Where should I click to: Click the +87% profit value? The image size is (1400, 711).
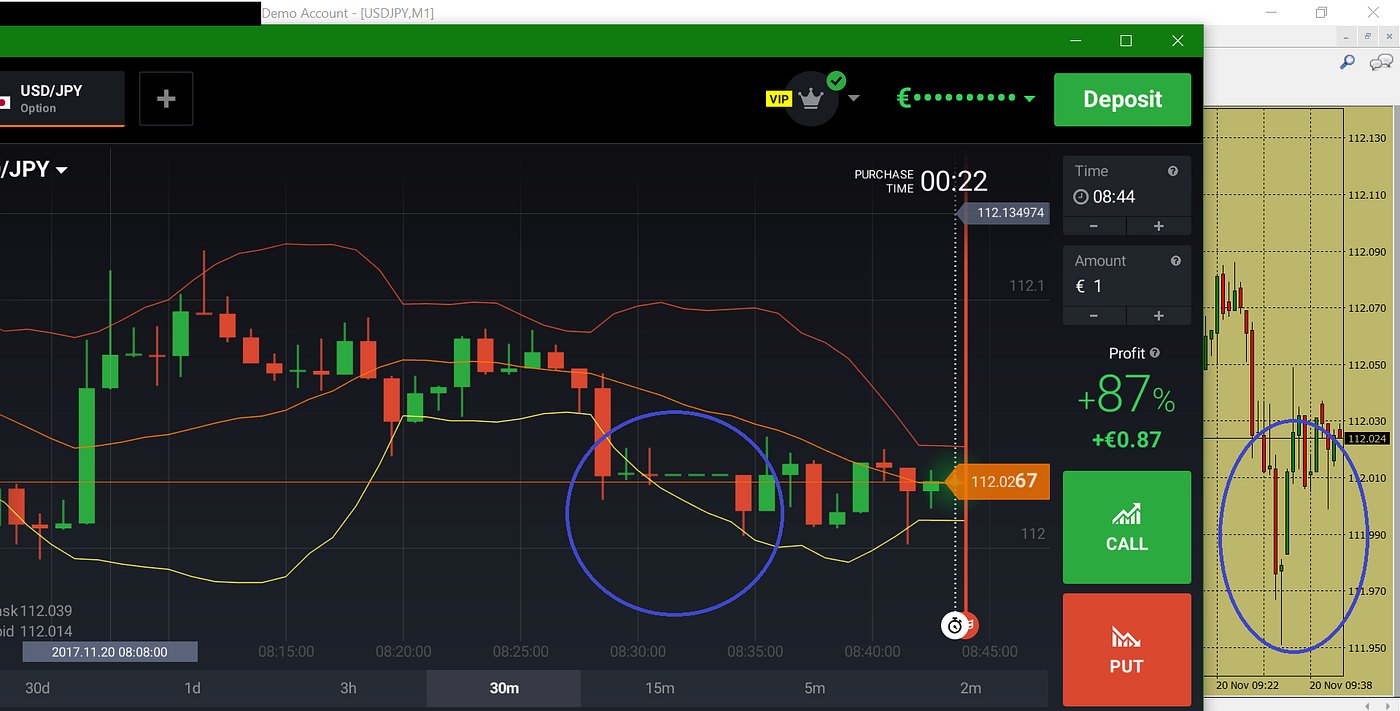tap(1126, 398)
